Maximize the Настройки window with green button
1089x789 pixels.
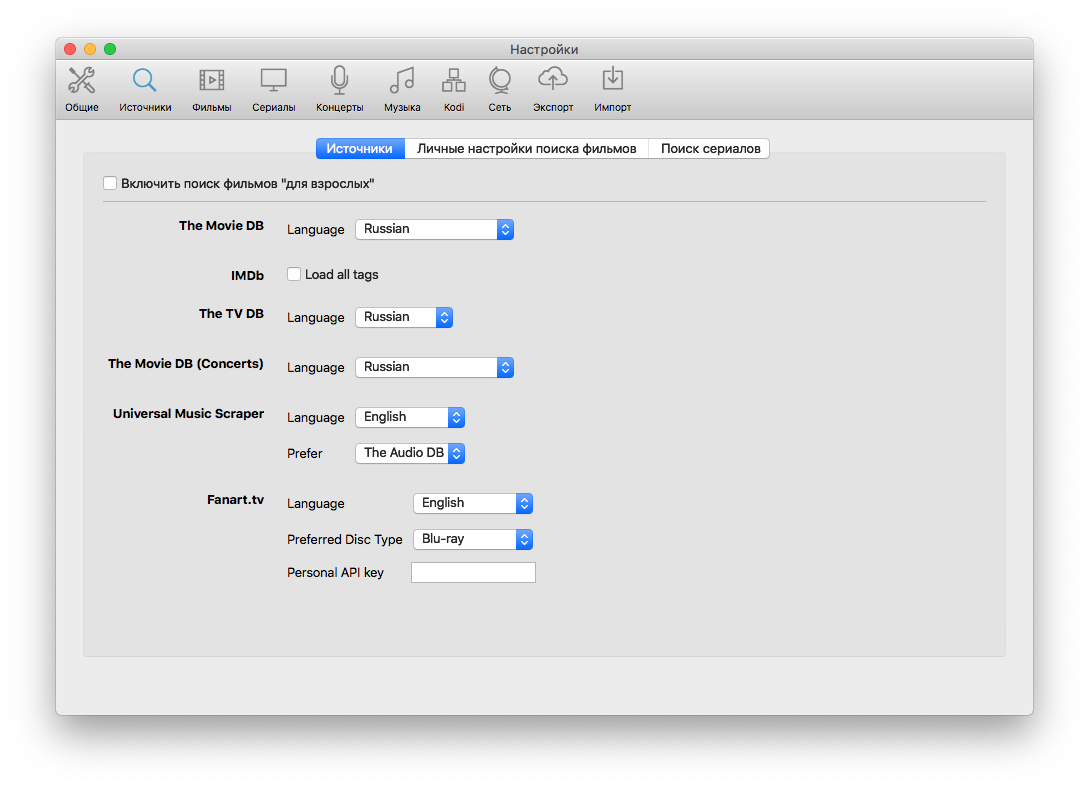(x=110, y=49)
